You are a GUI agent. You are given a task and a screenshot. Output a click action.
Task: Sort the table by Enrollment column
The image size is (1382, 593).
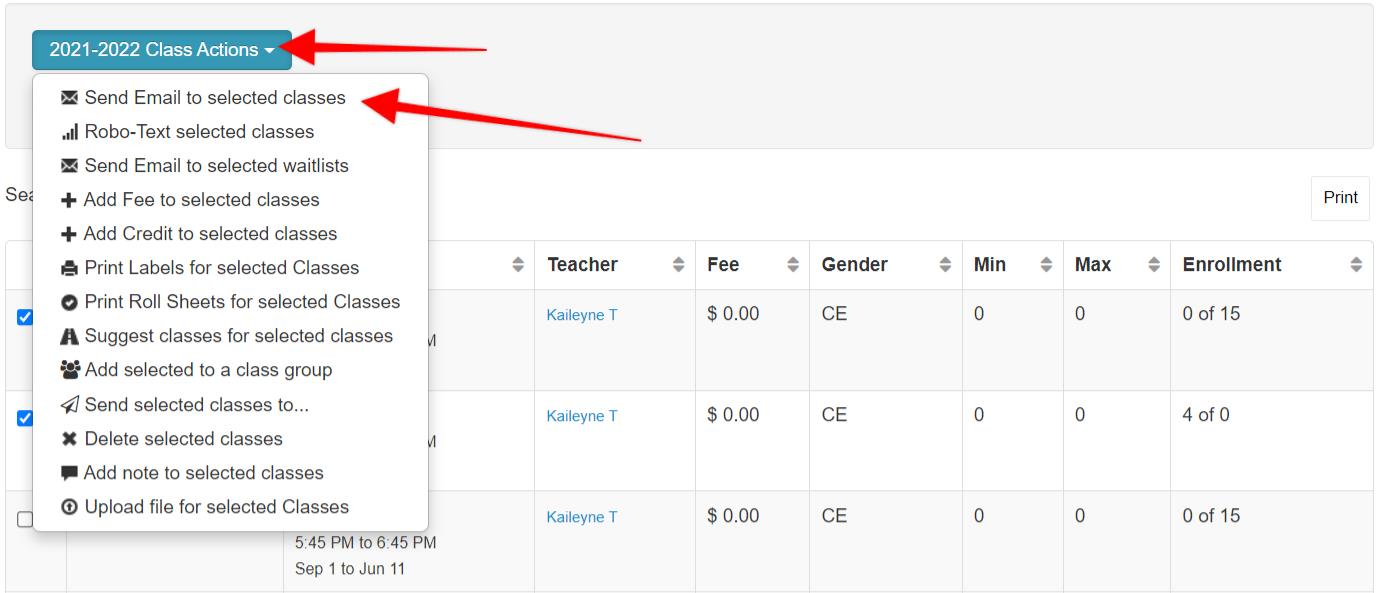coord(1272,265)
